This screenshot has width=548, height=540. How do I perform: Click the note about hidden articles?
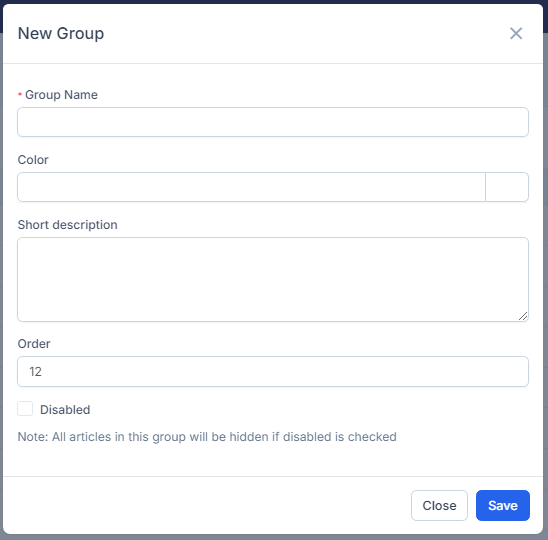(x=207, y=437)
